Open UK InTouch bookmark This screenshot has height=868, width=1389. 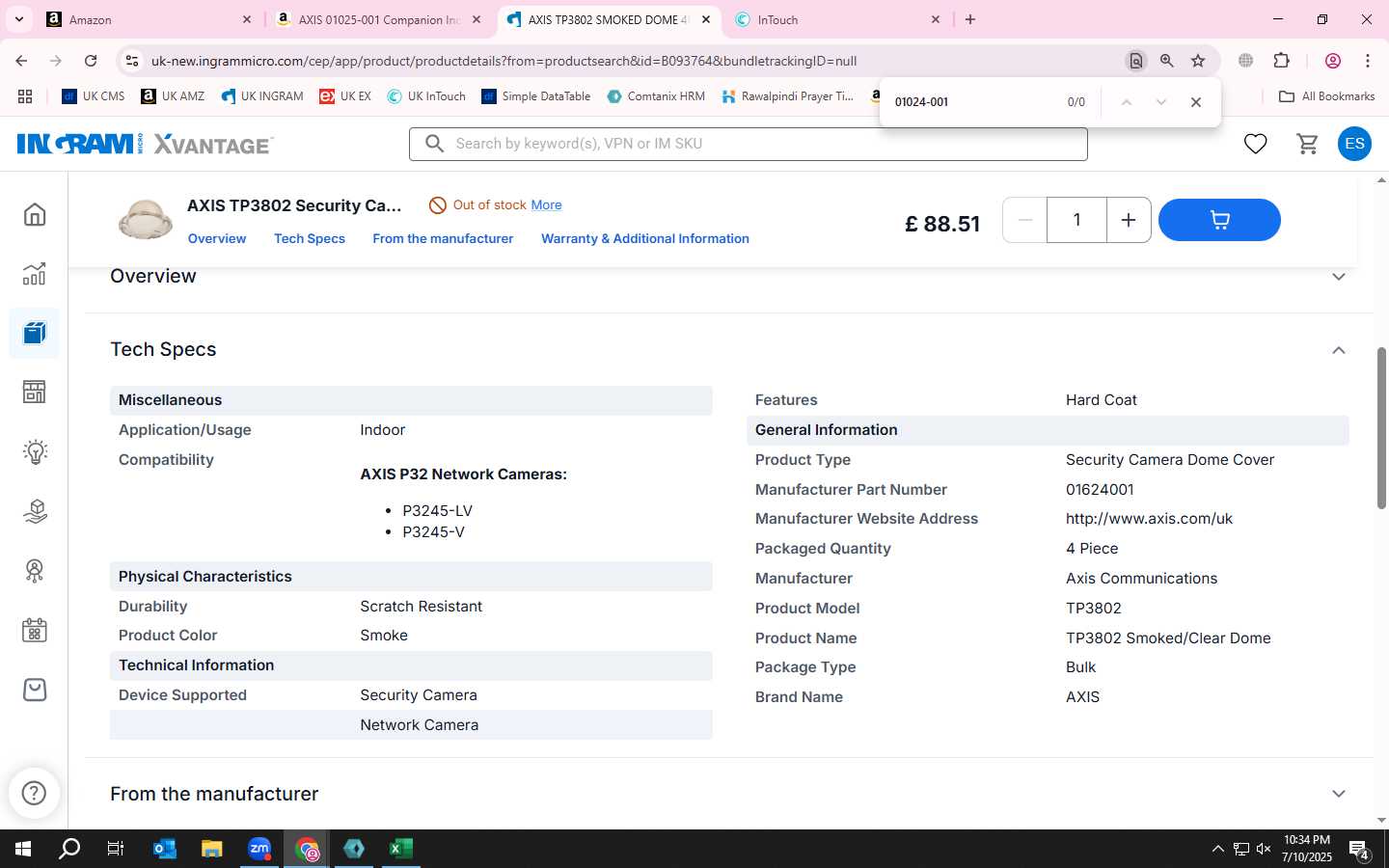pyautogui.click(x=426, y=96)
